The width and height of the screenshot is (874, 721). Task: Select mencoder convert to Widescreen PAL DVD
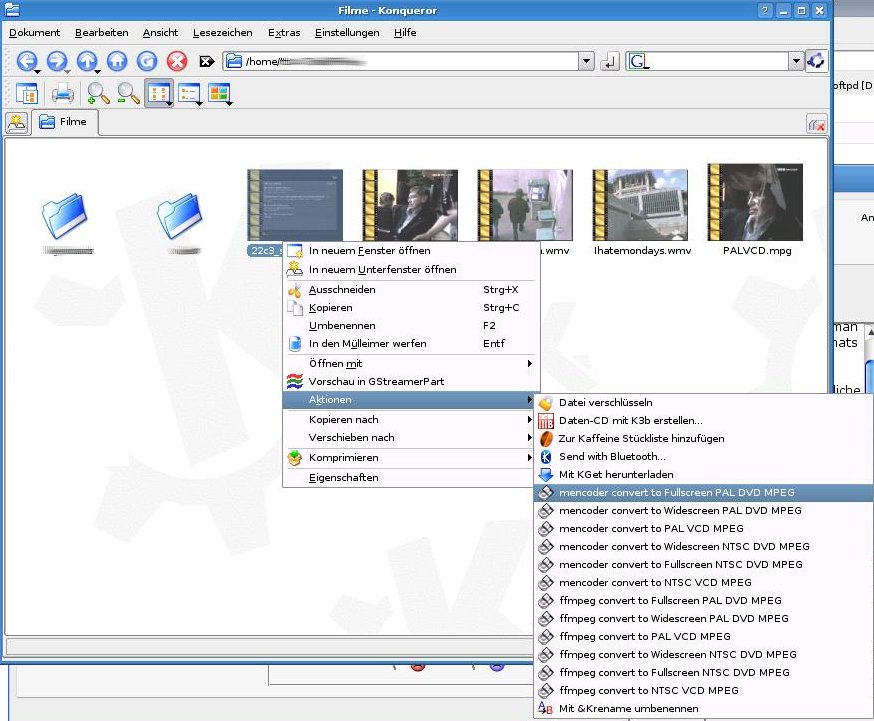[703, 510]
